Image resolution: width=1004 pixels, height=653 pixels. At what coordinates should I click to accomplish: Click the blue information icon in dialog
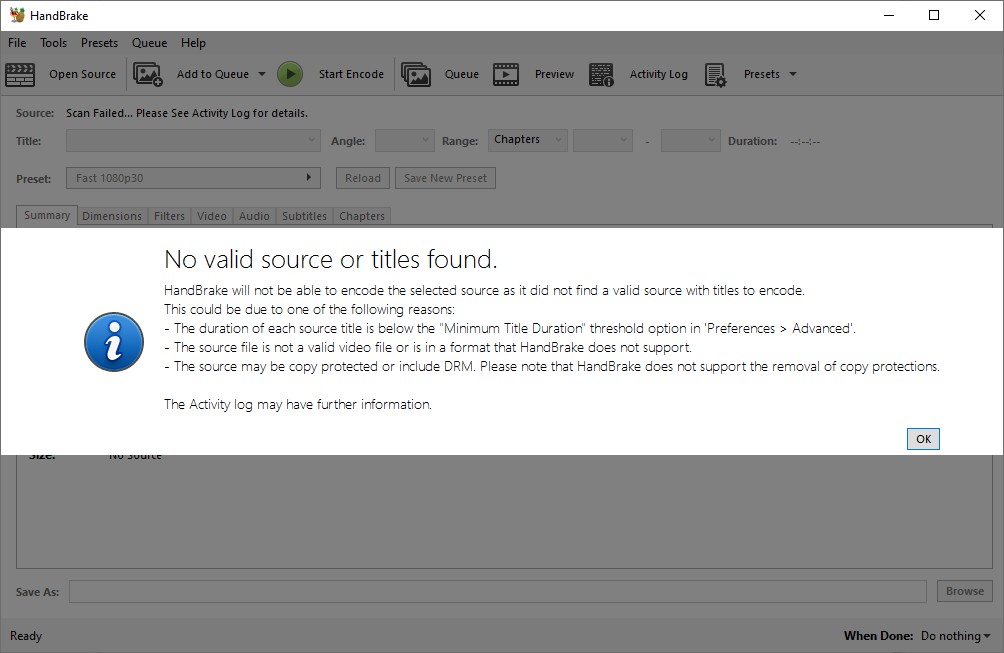114,342
